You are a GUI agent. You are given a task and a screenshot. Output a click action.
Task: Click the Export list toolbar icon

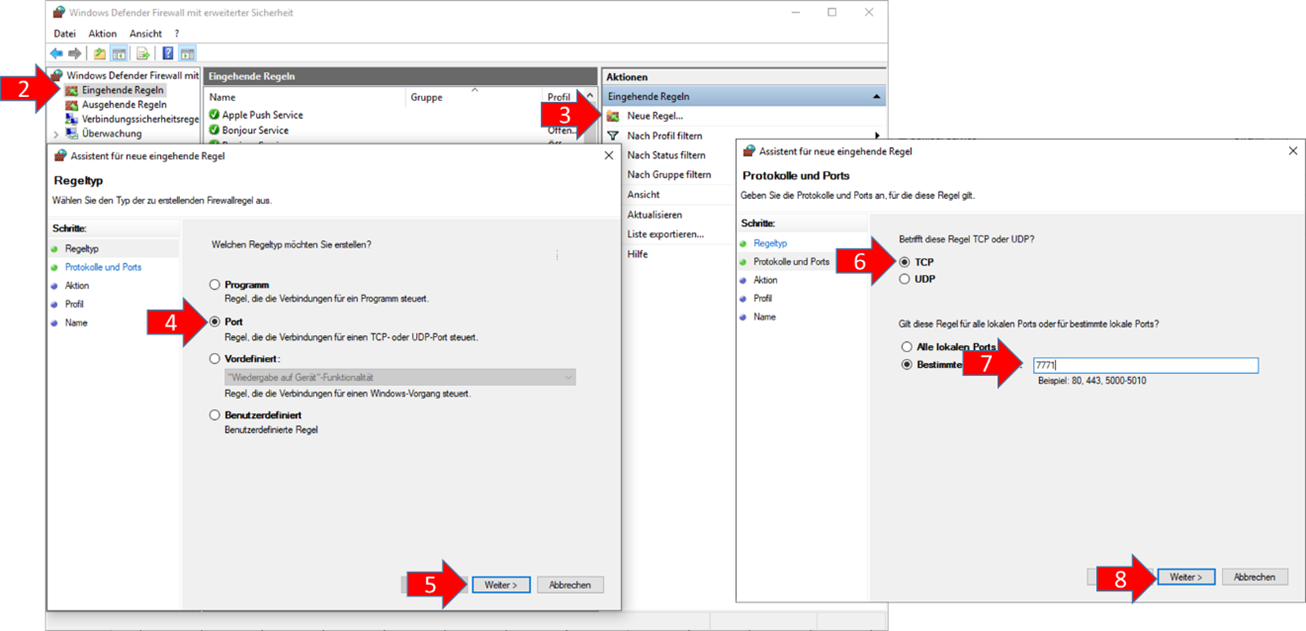coord(143,53)
